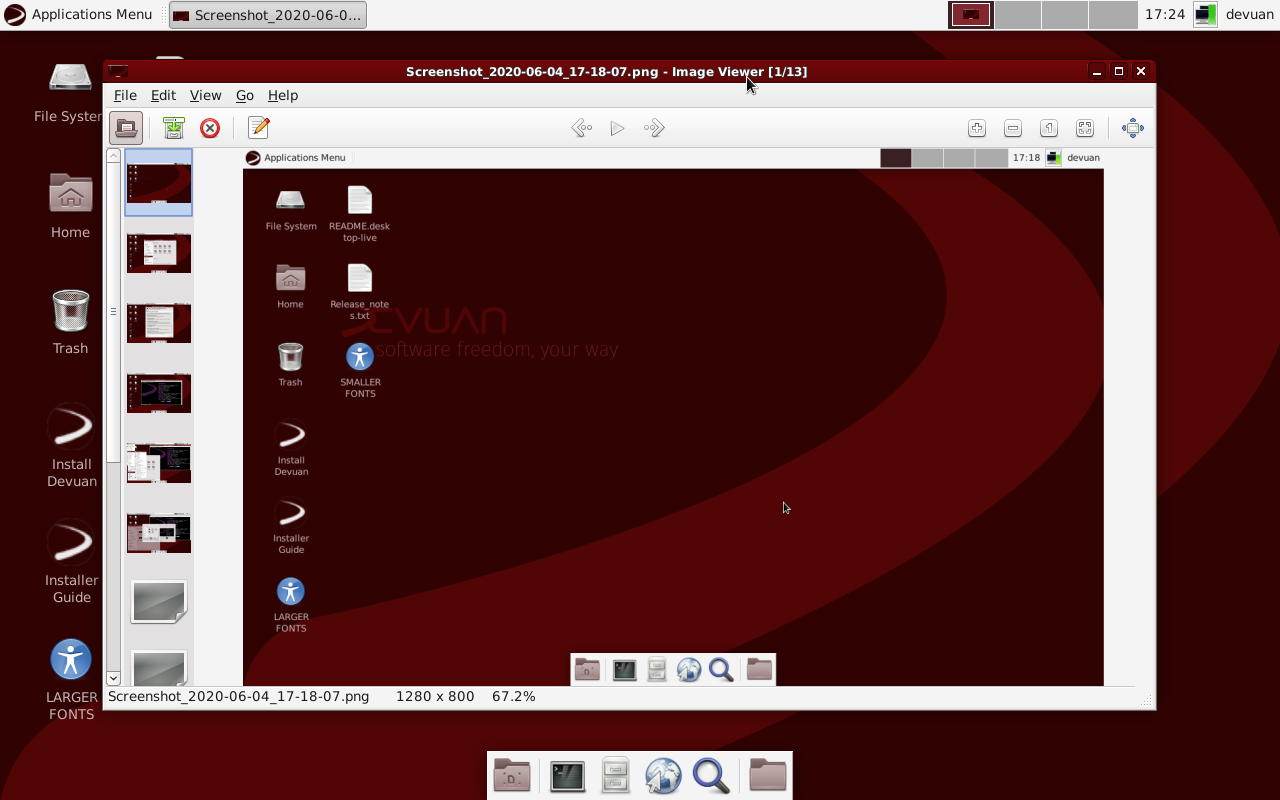Screen dimensions: 1280x800
Task: Start the slideshow with Play button
Action: (x=618, y=128)
